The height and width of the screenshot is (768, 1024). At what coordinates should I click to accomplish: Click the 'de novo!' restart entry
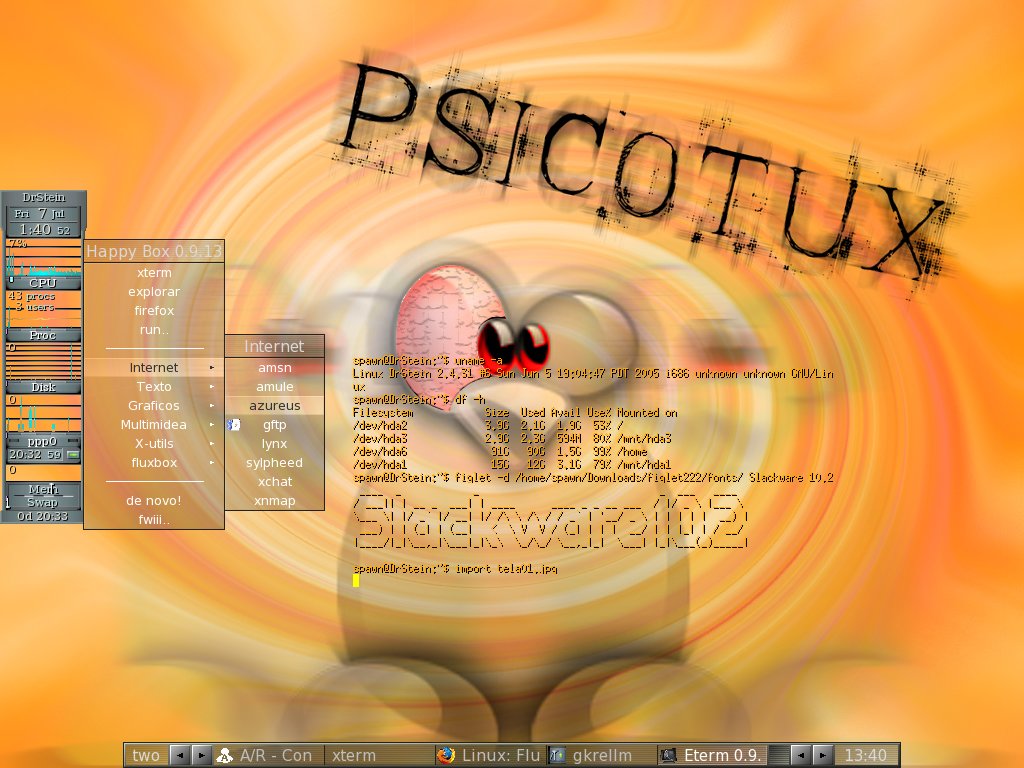pyautogui.click(x=154, y=500)
